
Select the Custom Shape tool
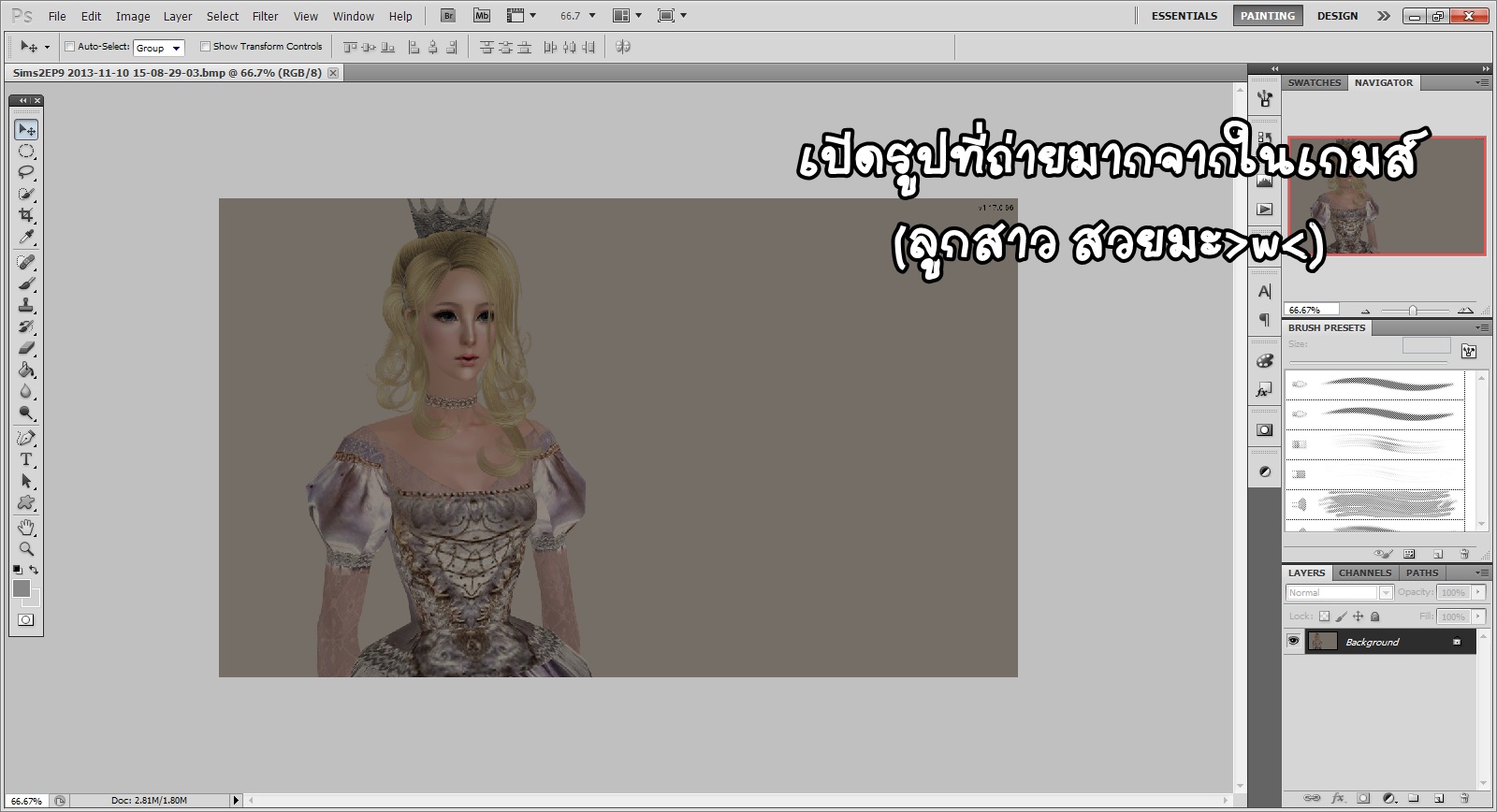point(26,502)
